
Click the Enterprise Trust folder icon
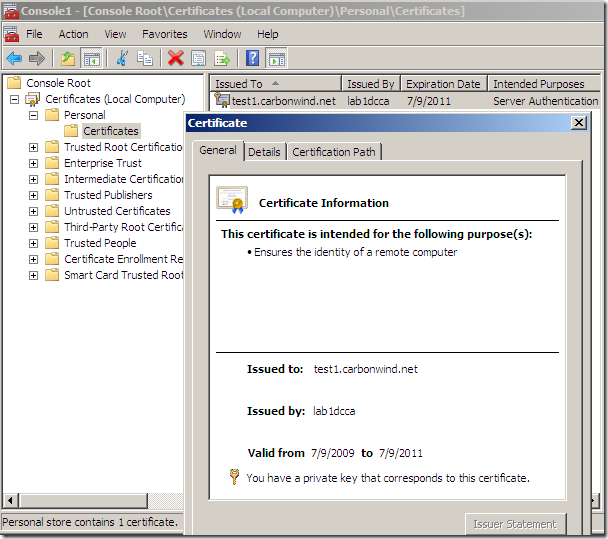point(52,163)
